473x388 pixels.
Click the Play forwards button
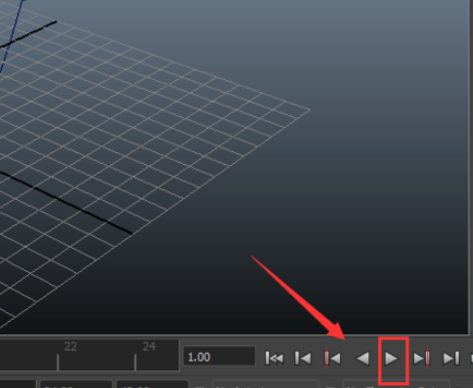(392, 359)
